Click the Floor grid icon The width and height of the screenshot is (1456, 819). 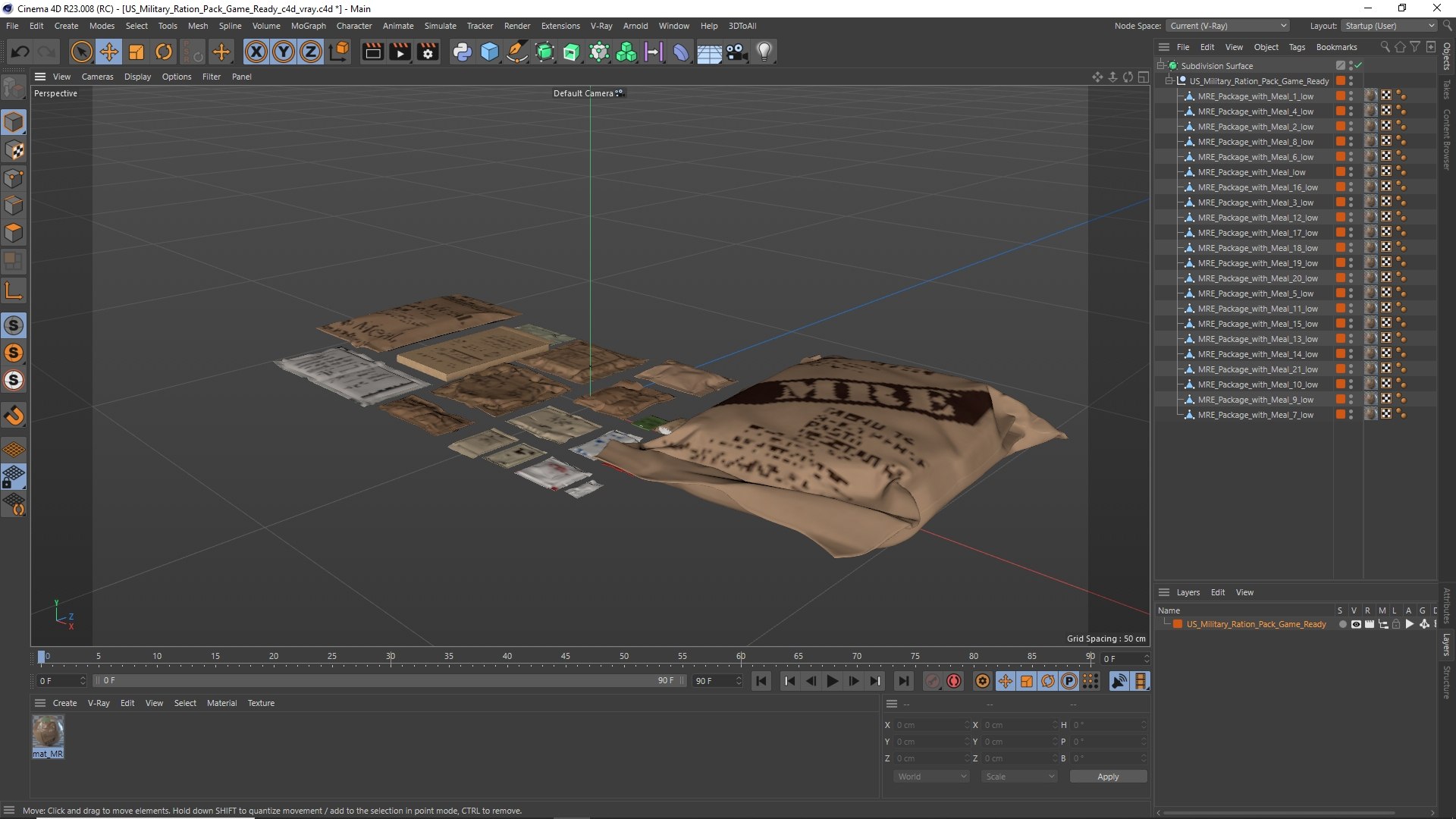tap(709, 52)
